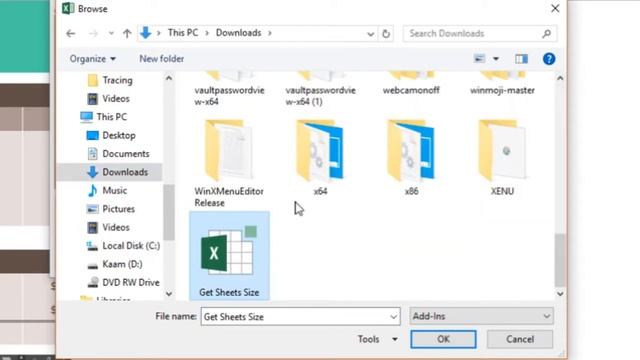Click the Forward navigation arrow
The width and height of the screenshot is (640, 360).
click(93, 33)
